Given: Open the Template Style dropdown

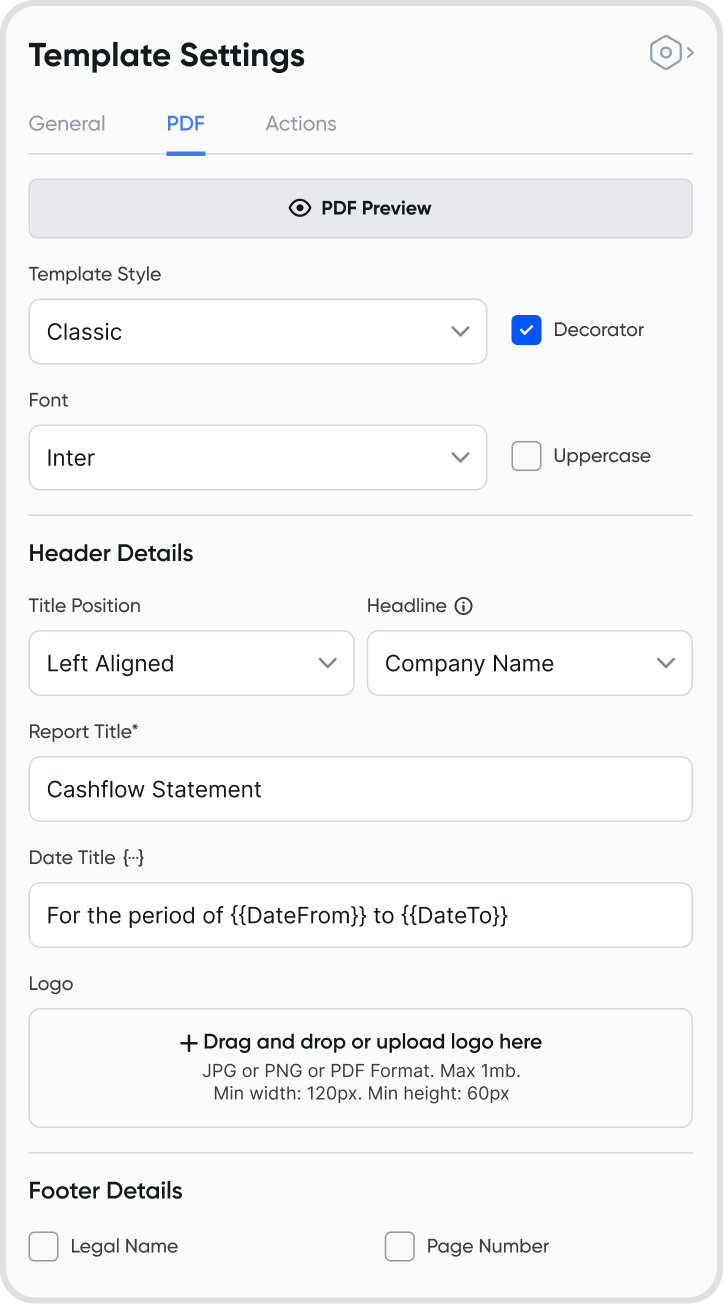Looking at the screenshot, I should click(258, 332).
